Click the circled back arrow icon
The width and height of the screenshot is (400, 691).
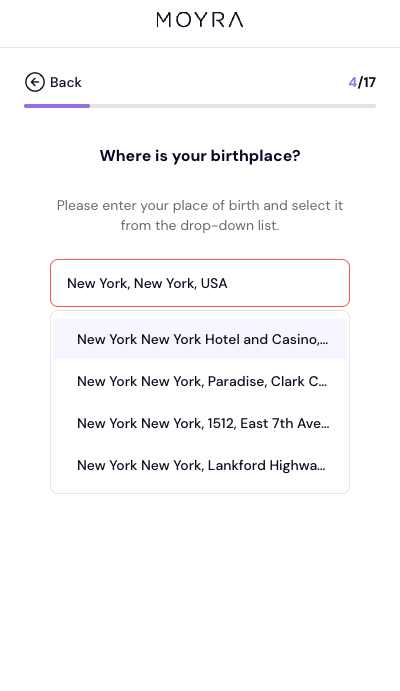pos(35,82)
